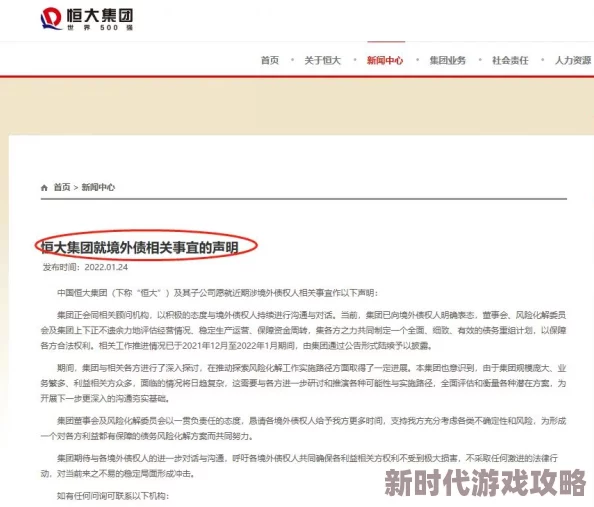The image size is (594, 507).
Task: Open the 关于恒大 navigation item
Action: coord(323,60)
